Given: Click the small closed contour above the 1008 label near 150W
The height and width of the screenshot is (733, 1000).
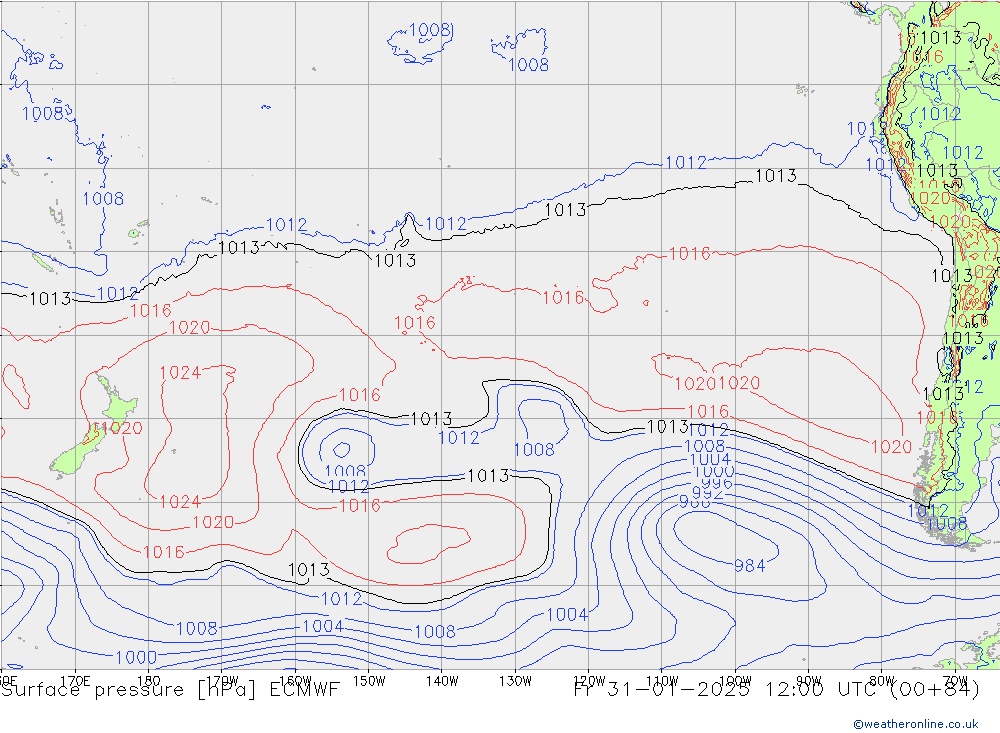Looking at the screenshot, I should pos(342,449).
